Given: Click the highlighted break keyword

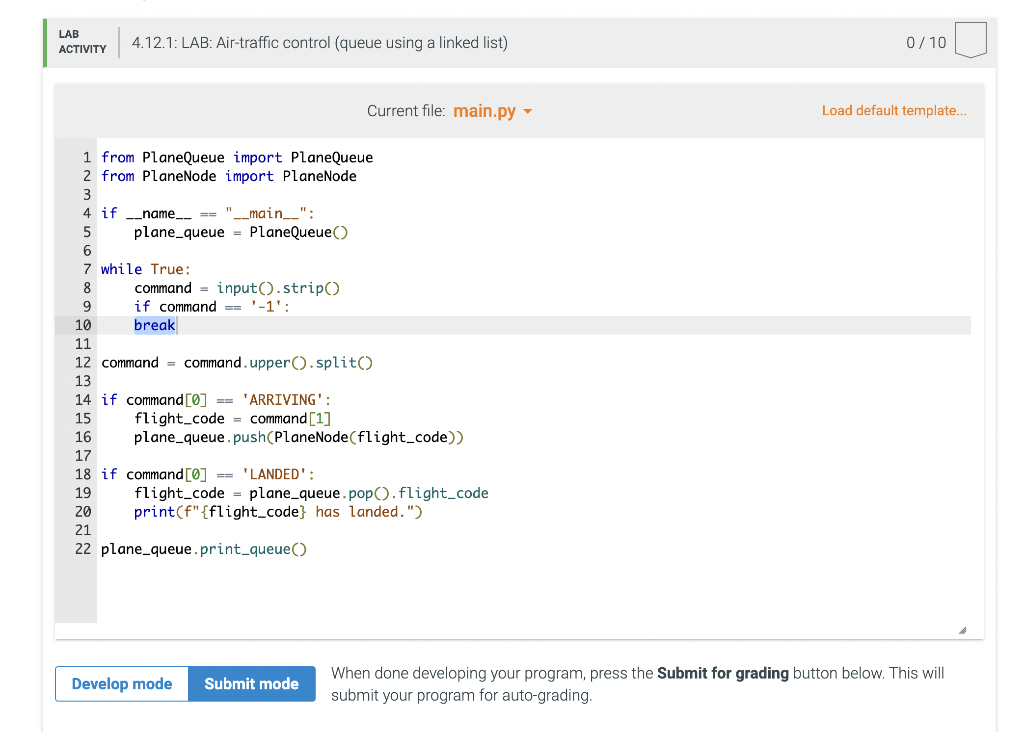Looking at the screenshot, I should 154,324.
